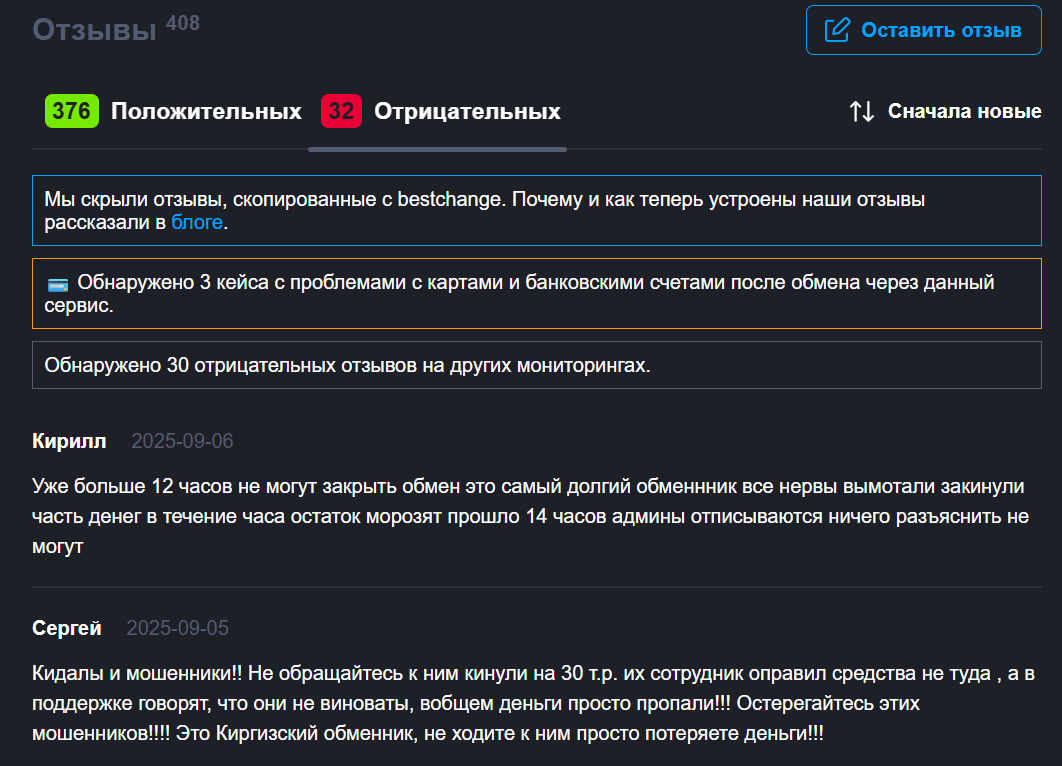Click Кирилл's review text about 12 hours
Screen dimensions: 1062x766
click(530, 517)
